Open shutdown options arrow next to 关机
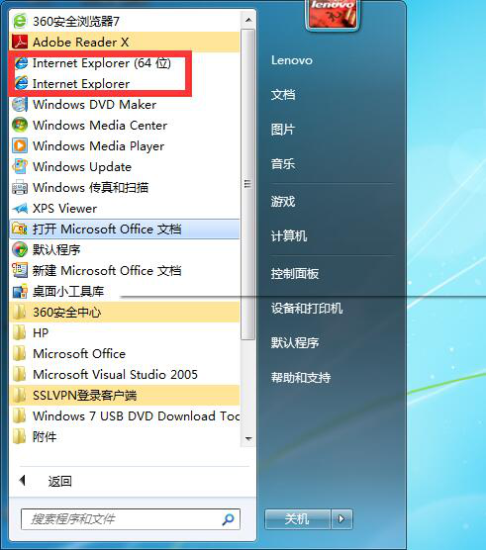This screenshot has width=486, height=550. (x=341, y=518)
